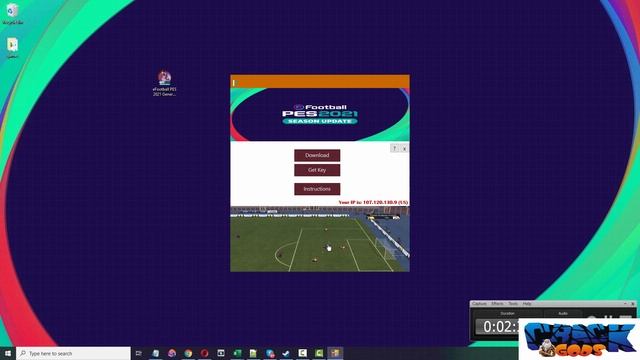Click the Duration label in the recorder
The image size is (640, 360).
[x=507, y=313]
